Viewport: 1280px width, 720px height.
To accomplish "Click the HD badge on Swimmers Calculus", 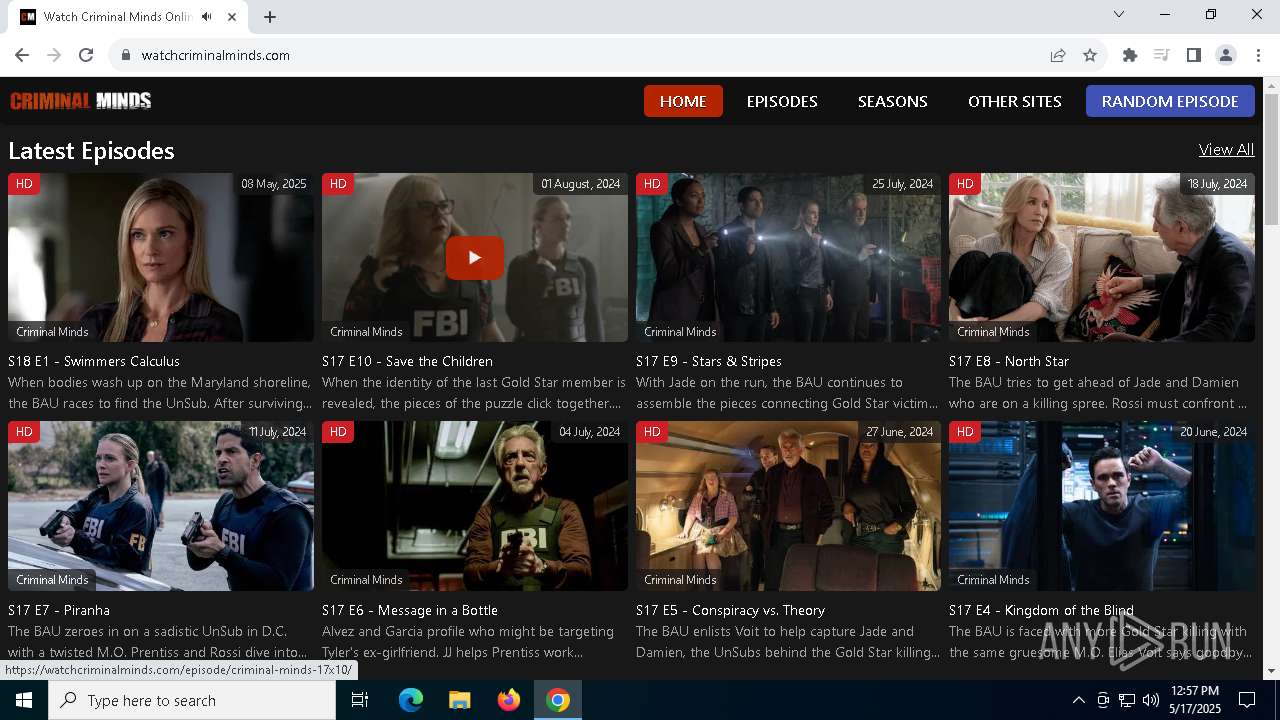I will (24, 184).
